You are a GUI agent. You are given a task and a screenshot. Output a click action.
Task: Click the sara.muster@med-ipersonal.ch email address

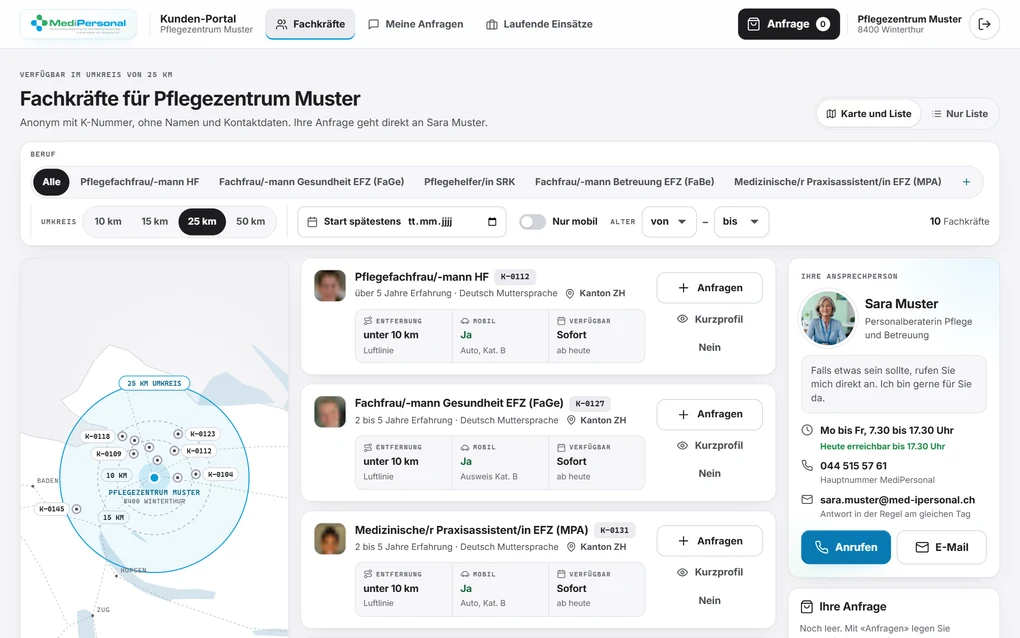click(x=898, y=500)
